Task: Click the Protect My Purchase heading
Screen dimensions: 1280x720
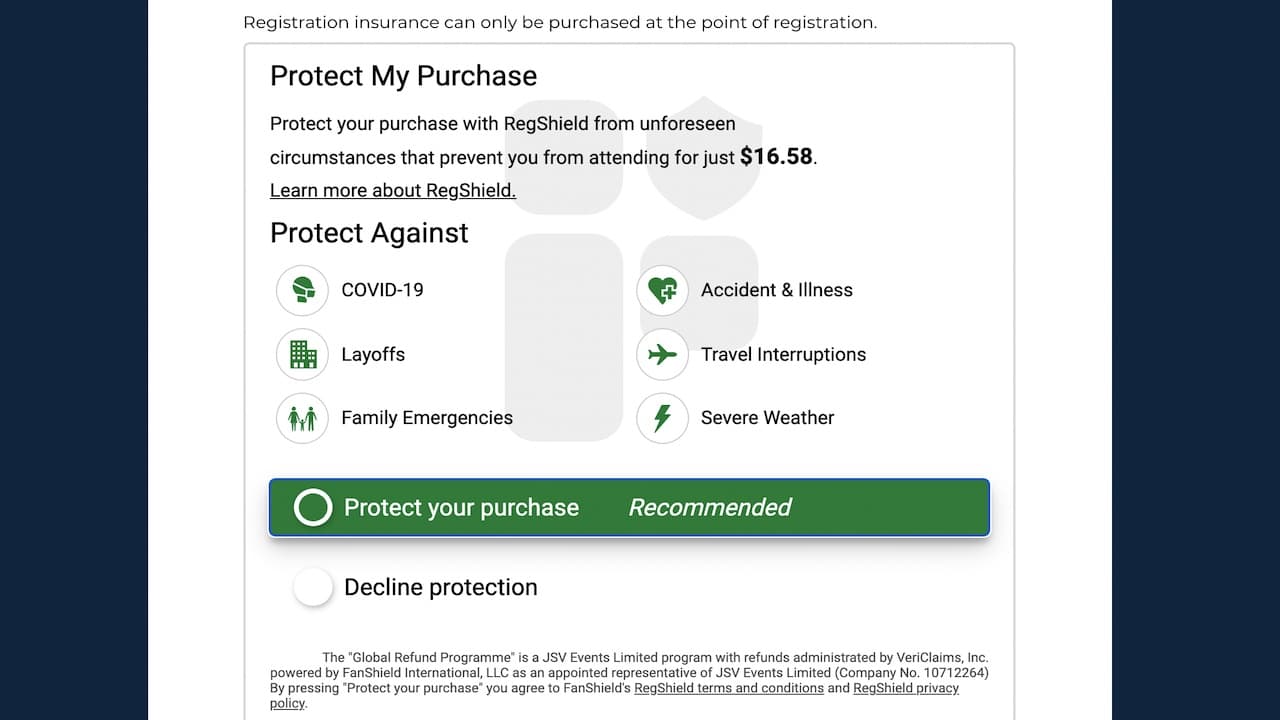Action: (404, 76)
